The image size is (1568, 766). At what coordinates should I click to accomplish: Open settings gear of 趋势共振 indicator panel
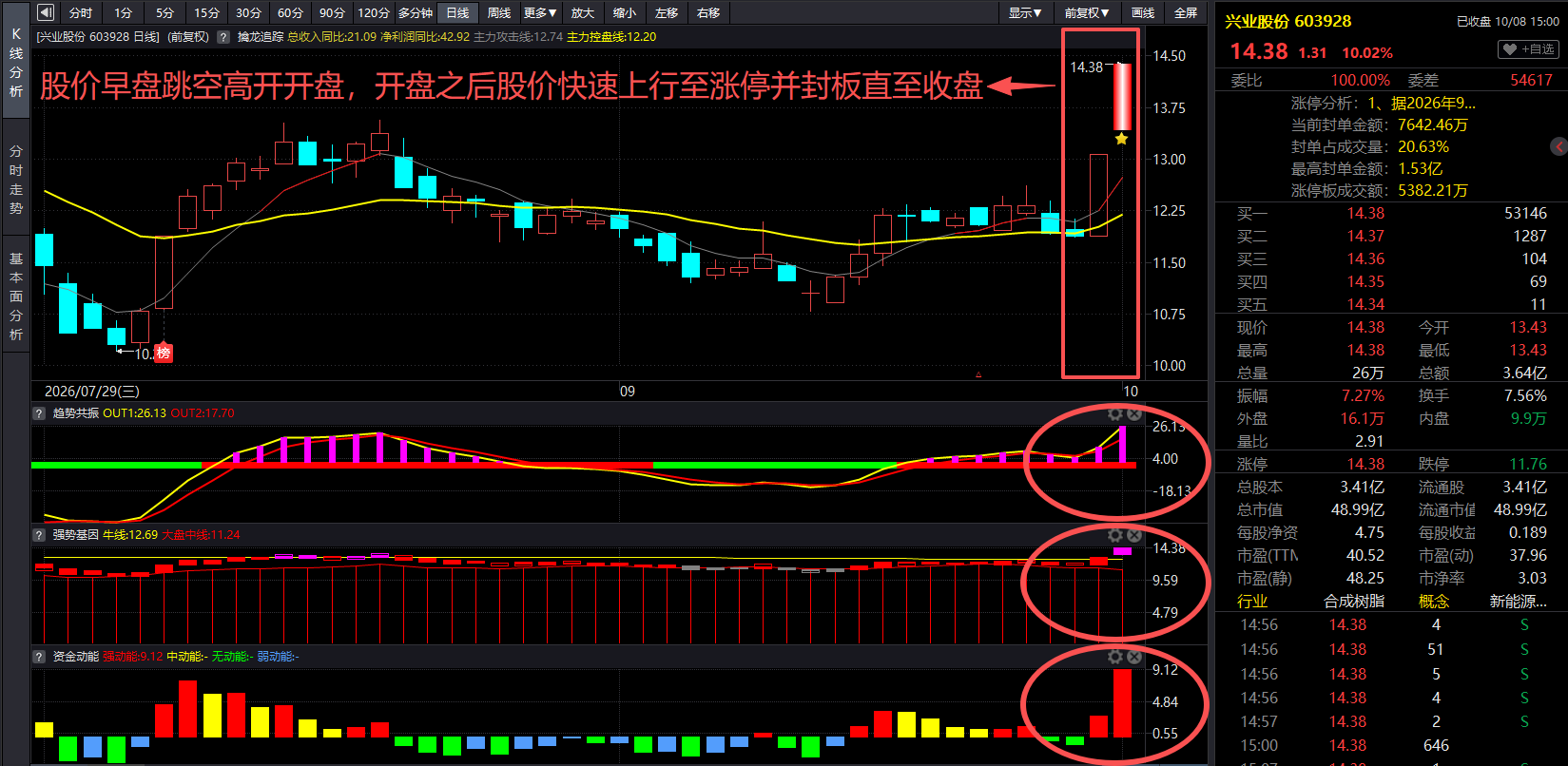pyautogui.click(x=1115, y=413)
